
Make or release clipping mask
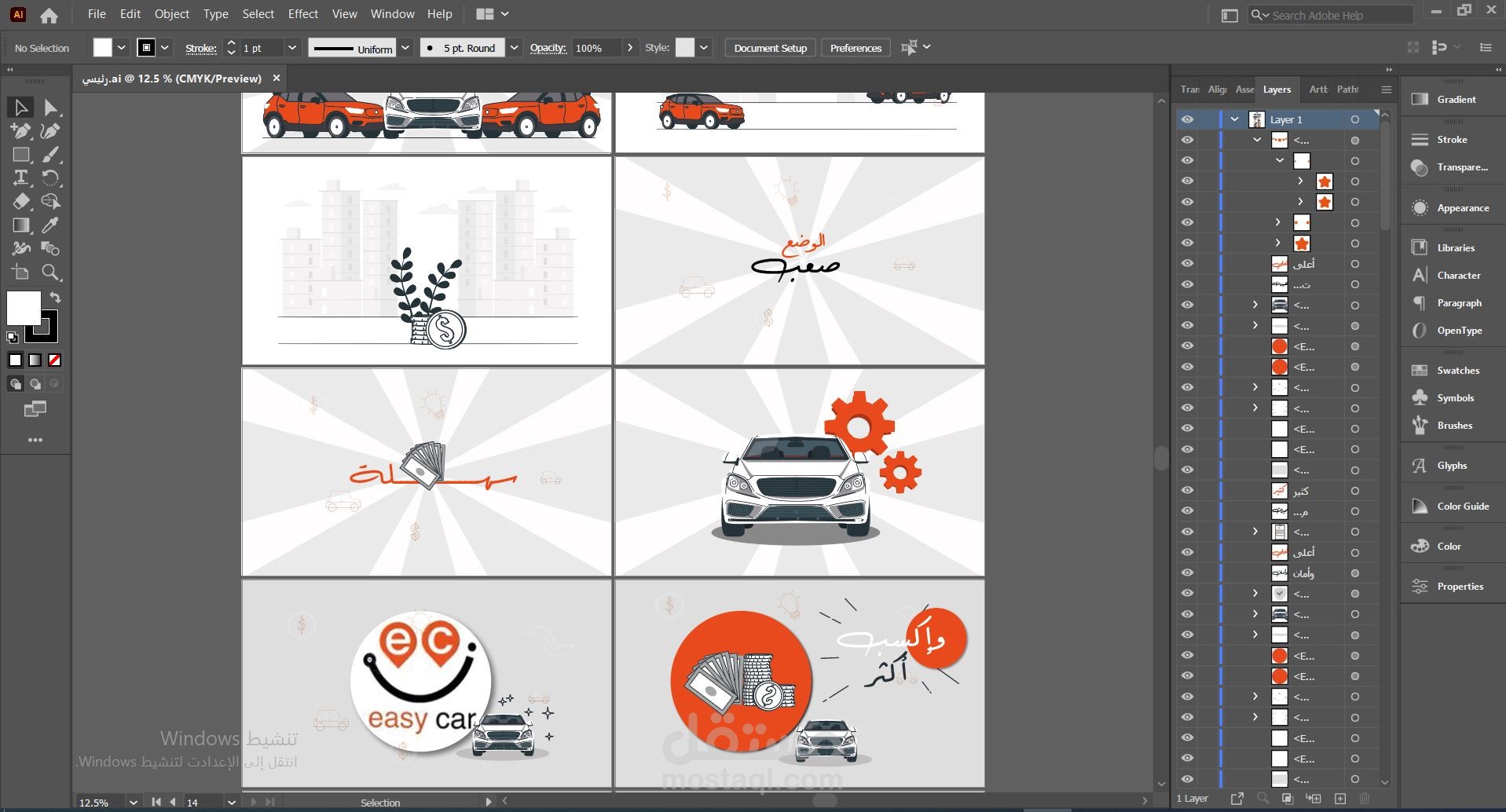pos(1288,799)
